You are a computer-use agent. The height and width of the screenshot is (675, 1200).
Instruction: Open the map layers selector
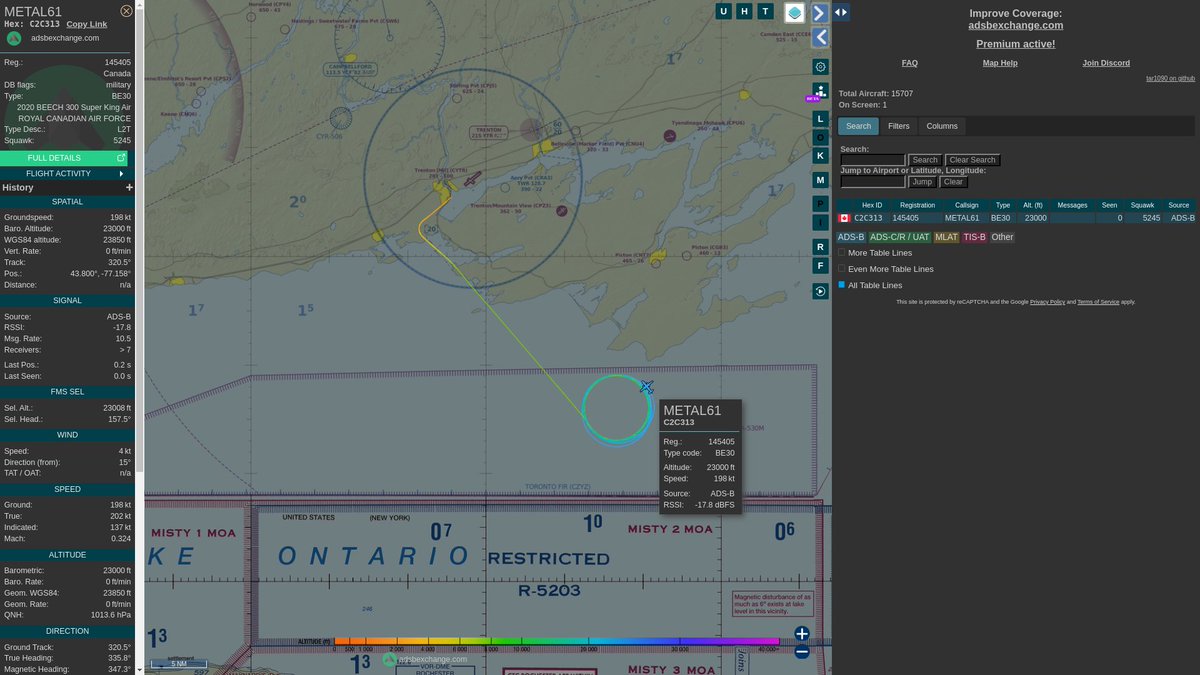point(794,13)
